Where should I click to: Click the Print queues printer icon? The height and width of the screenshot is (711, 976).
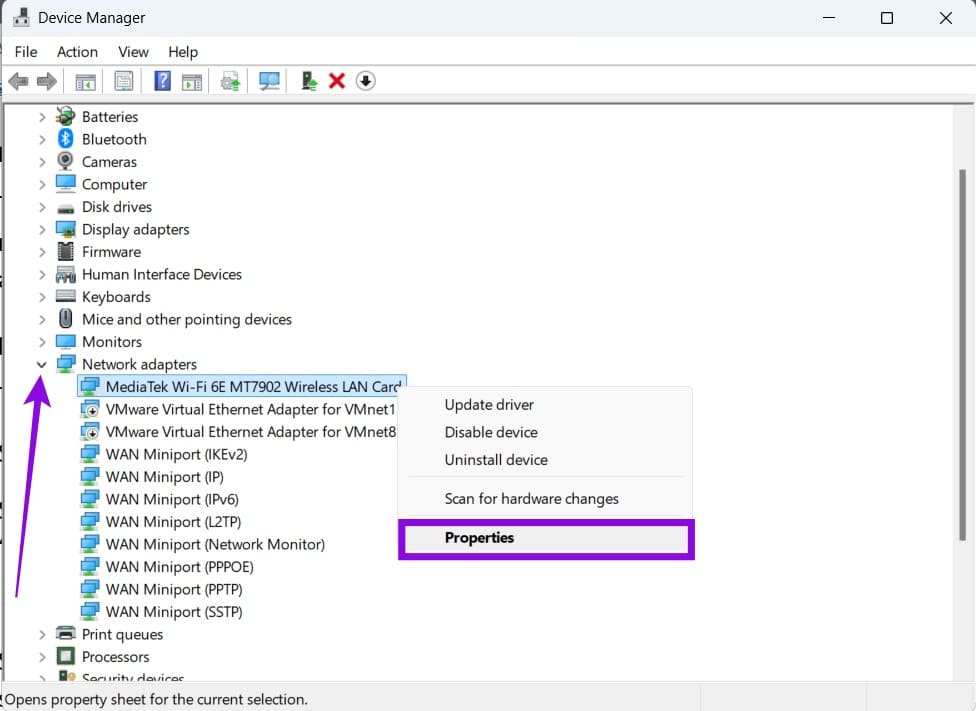[65, 634]
